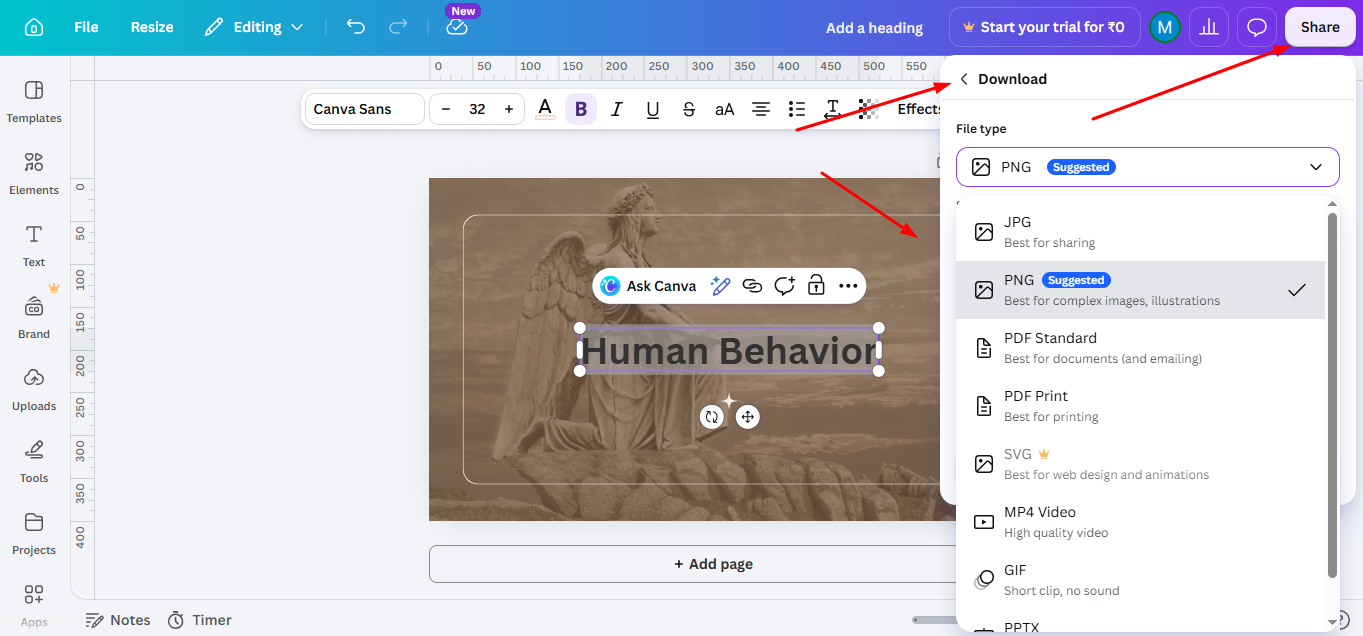Expand the PNG file type dropdown

tap(1147, 167)
